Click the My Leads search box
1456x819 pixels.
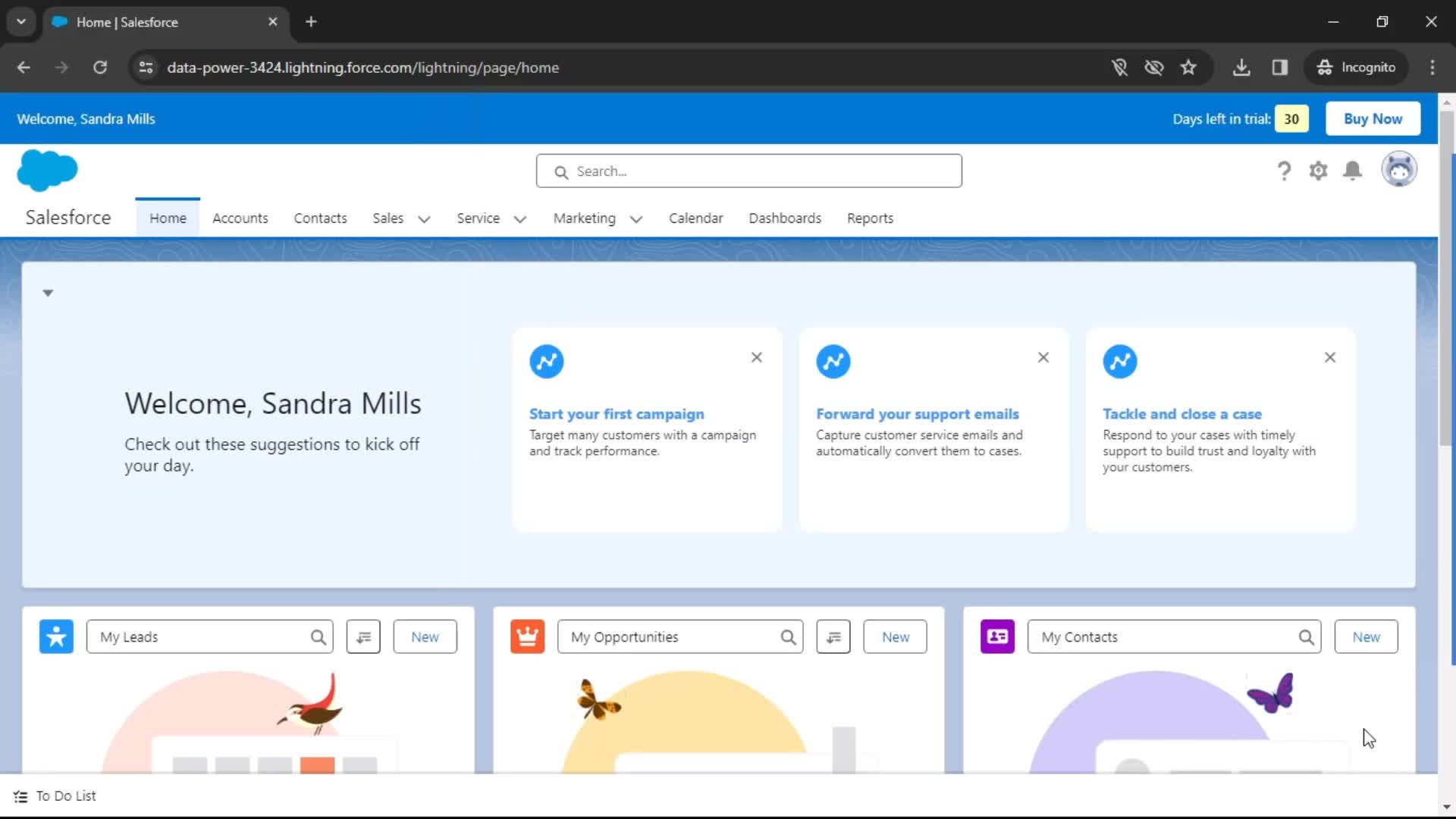point(210,637)
